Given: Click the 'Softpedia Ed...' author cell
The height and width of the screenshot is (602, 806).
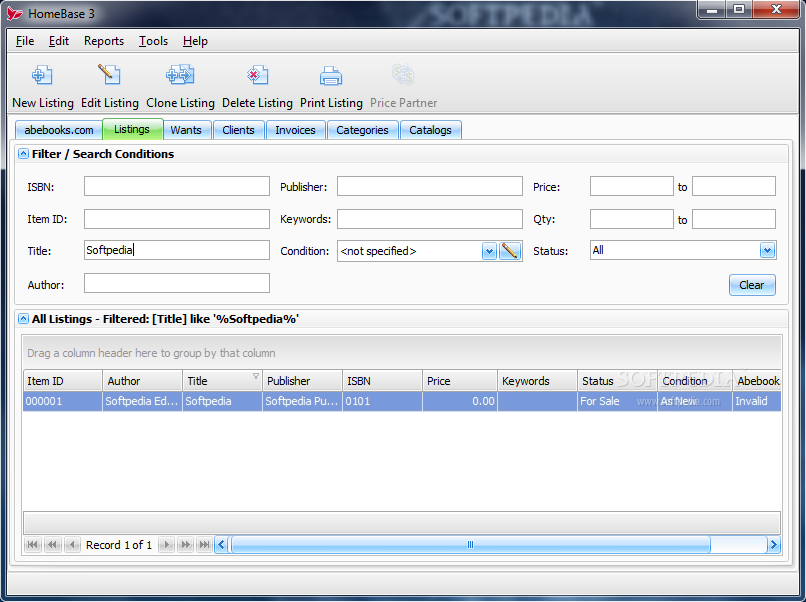Looking at the screenshot, I should click(142, 401).
